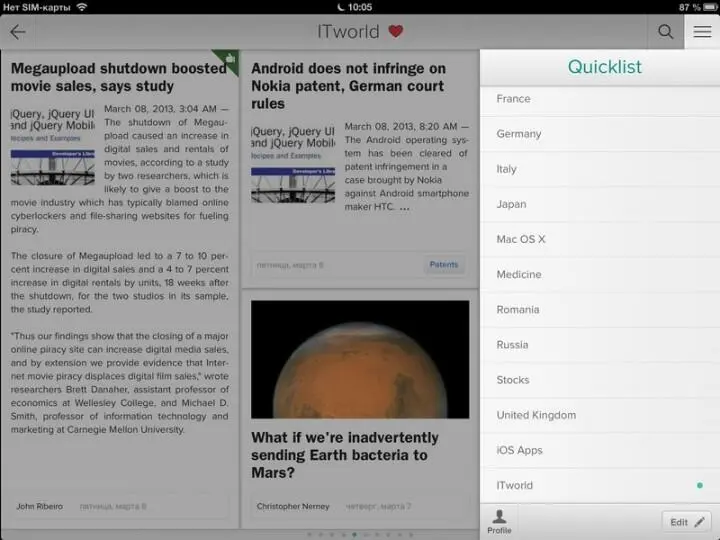This screenshot has height=540, width=720.
Task: Select Medicine in Quicklist
Action: click(x=600, y=275)
